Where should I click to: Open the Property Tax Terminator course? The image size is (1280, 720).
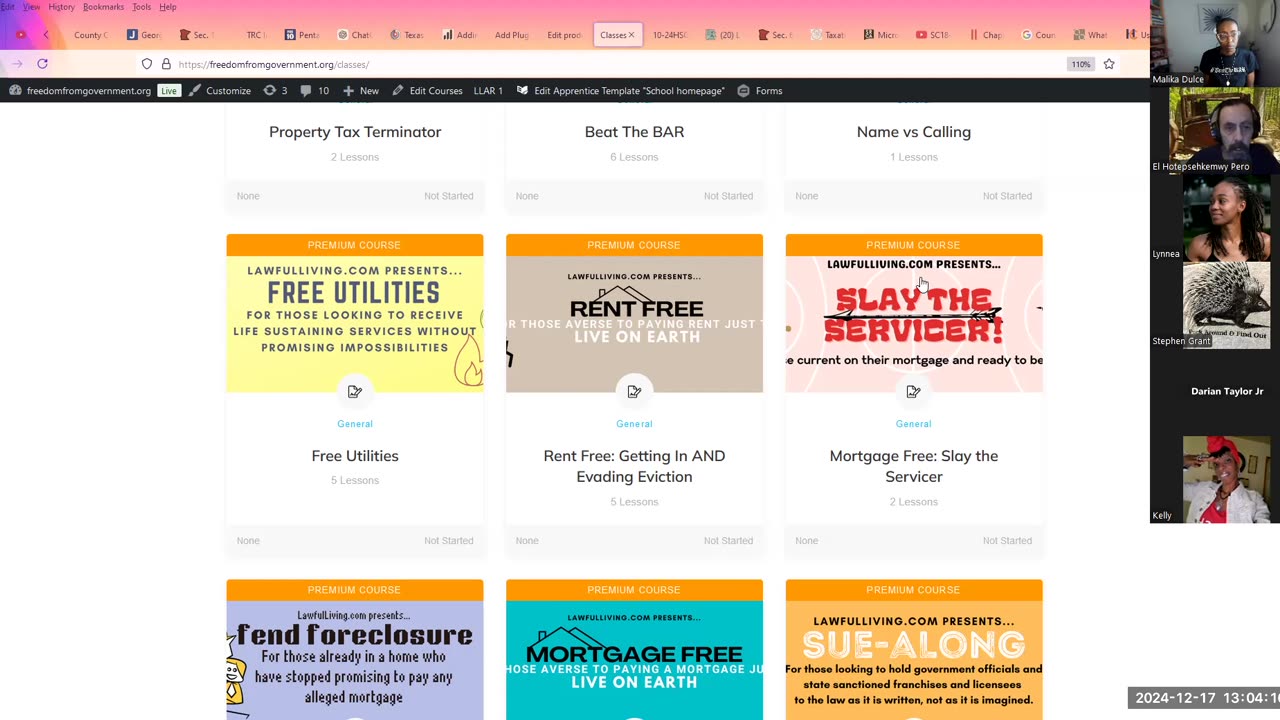(x=355, y=132)
